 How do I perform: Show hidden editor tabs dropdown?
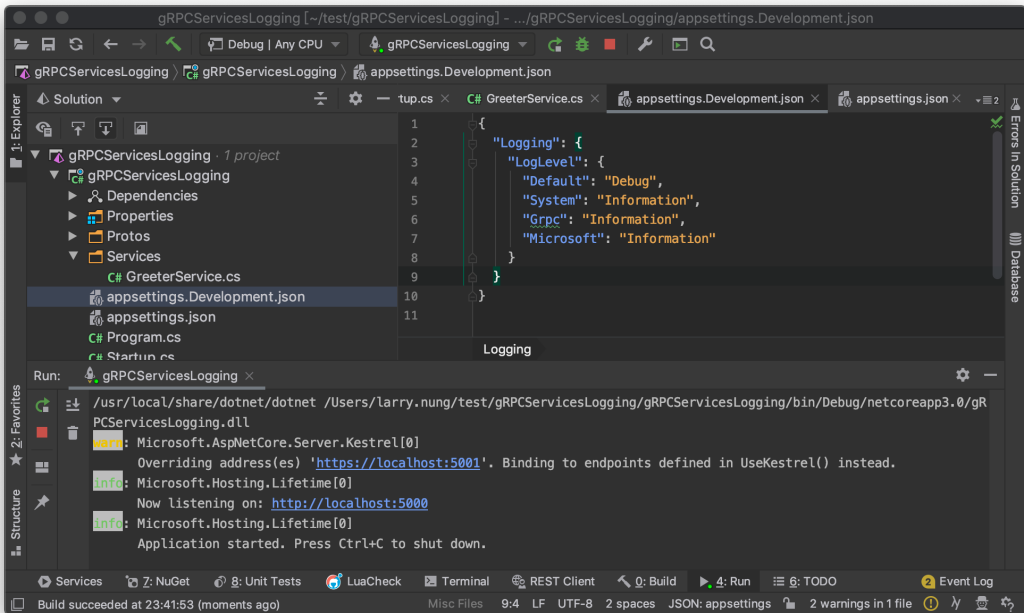click(x=987, y=99)
